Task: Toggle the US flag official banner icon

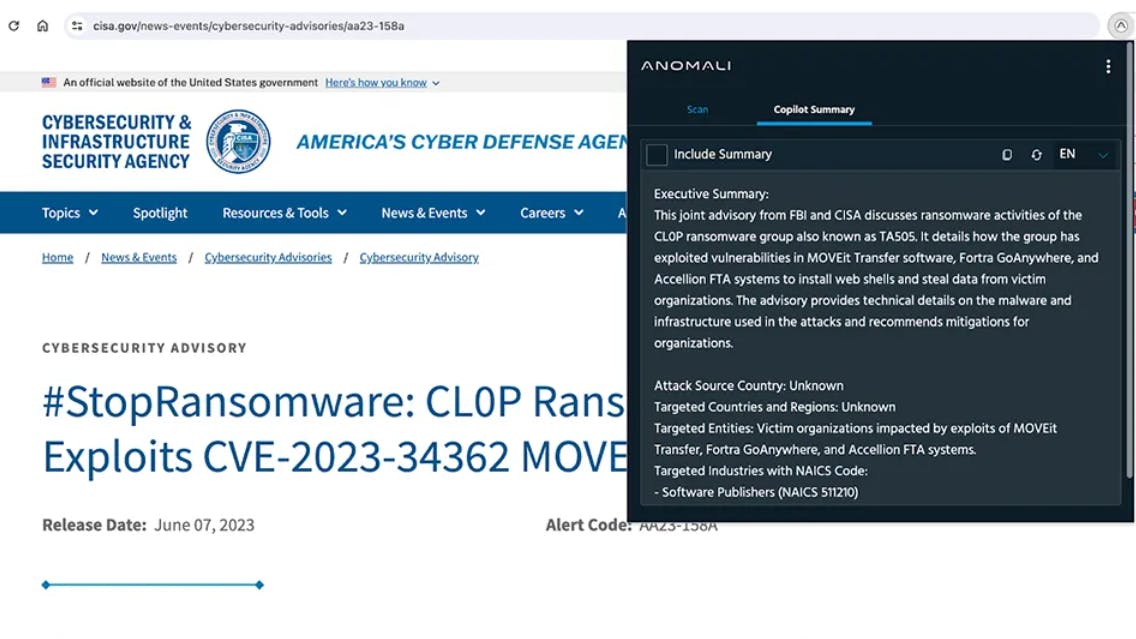Action: (x=49, y=83)
